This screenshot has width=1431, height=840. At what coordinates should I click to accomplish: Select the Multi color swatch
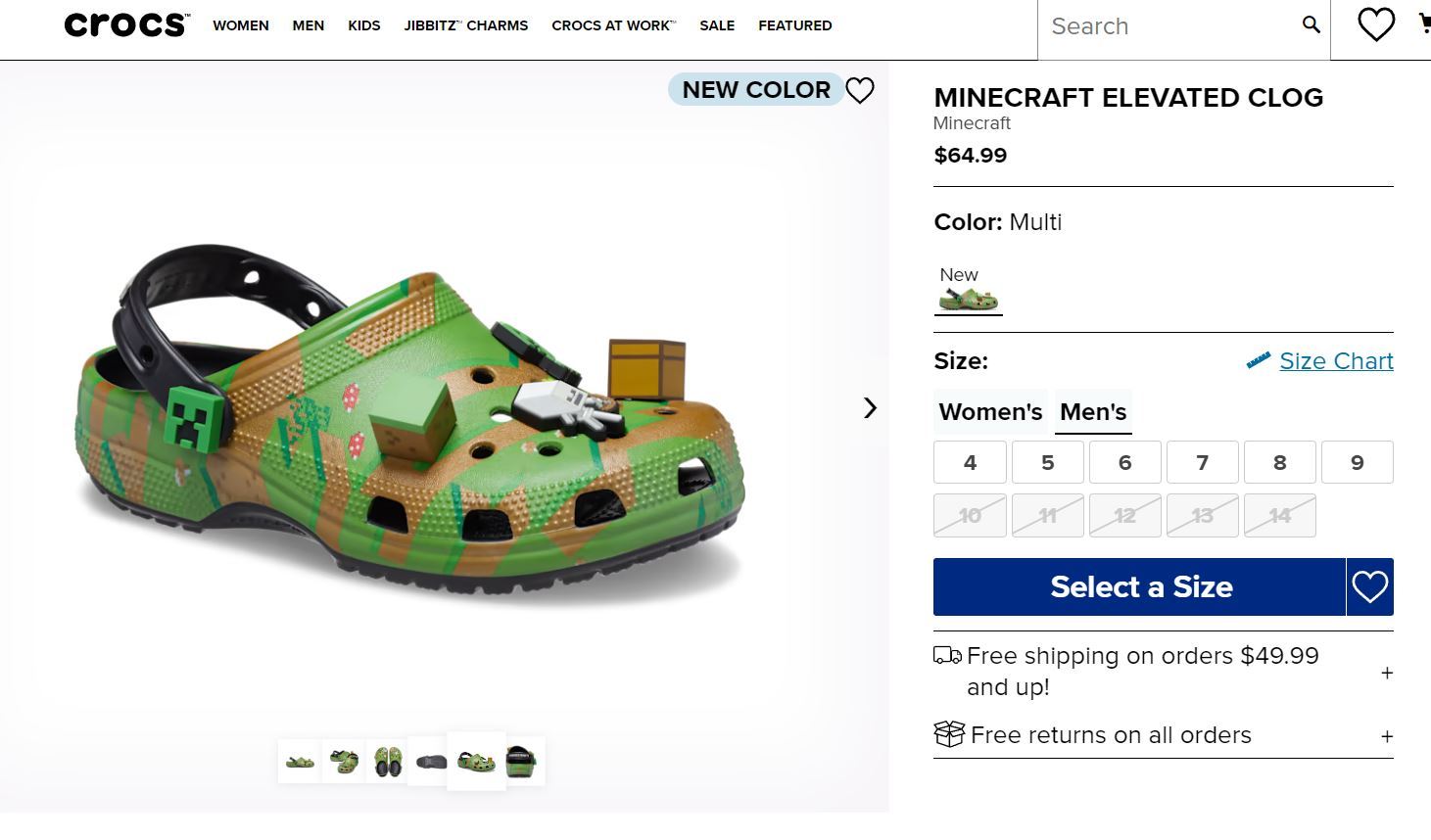[968, 299]
